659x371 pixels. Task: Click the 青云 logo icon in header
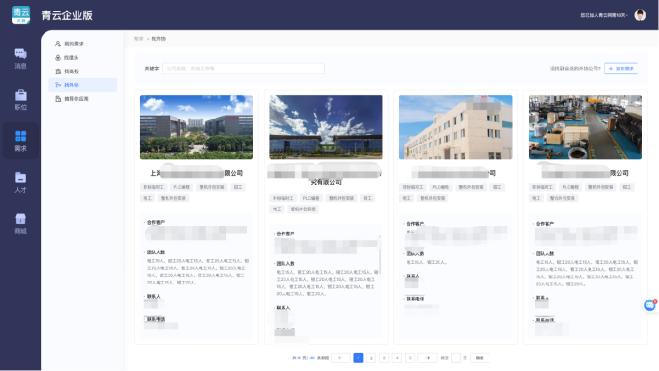[x=21, y=15]
